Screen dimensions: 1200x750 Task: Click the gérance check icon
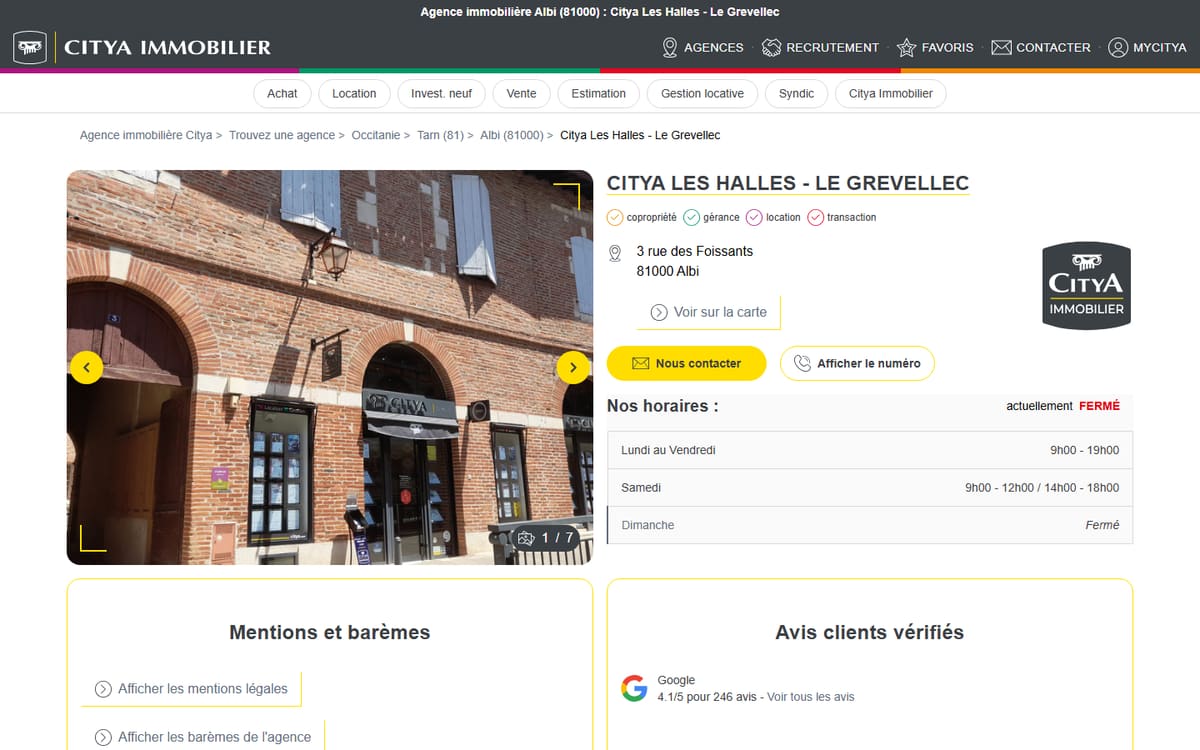coord(691,217)
